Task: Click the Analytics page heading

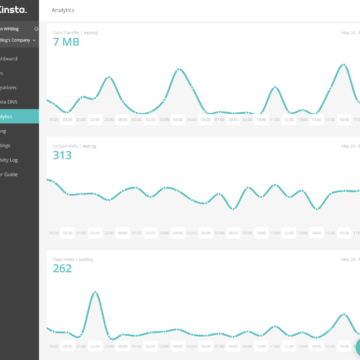Action: click(x=63, y=10)
